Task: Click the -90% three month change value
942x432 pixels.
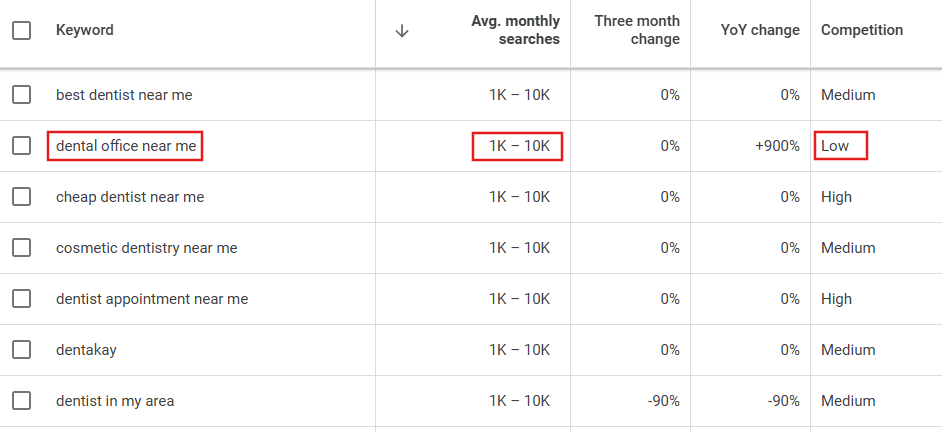Action: pyautogui.click(x=663, y=401)
